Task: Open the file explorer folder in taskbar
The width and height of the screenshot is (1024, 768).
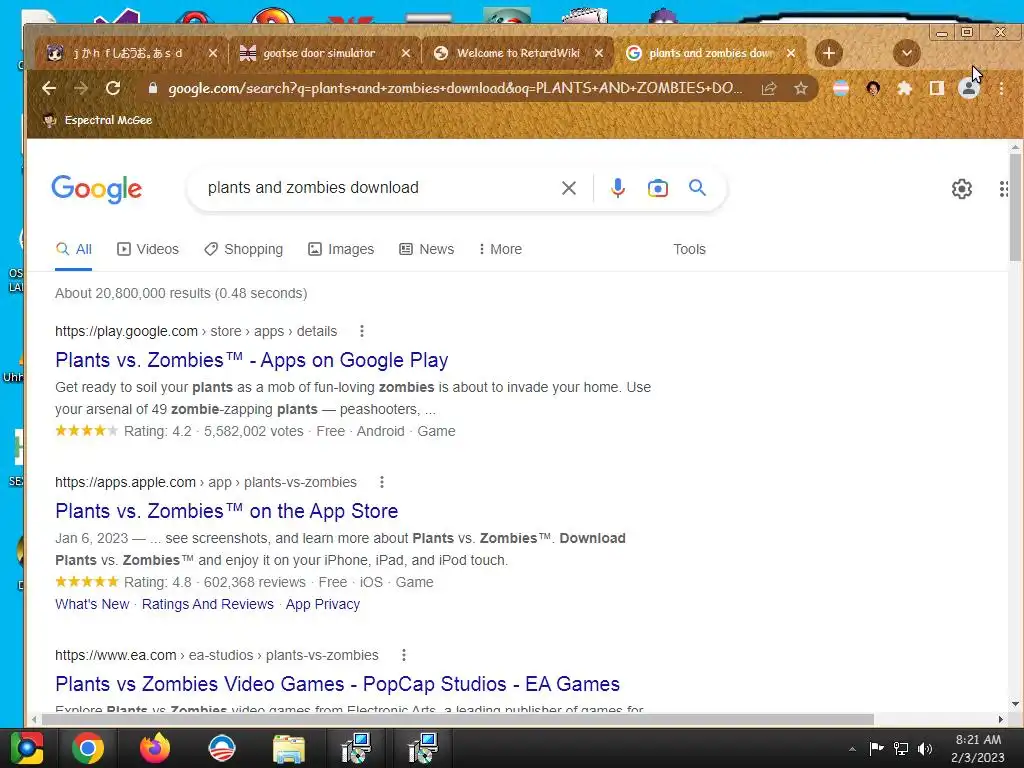Action: click(x=289, y=748)
